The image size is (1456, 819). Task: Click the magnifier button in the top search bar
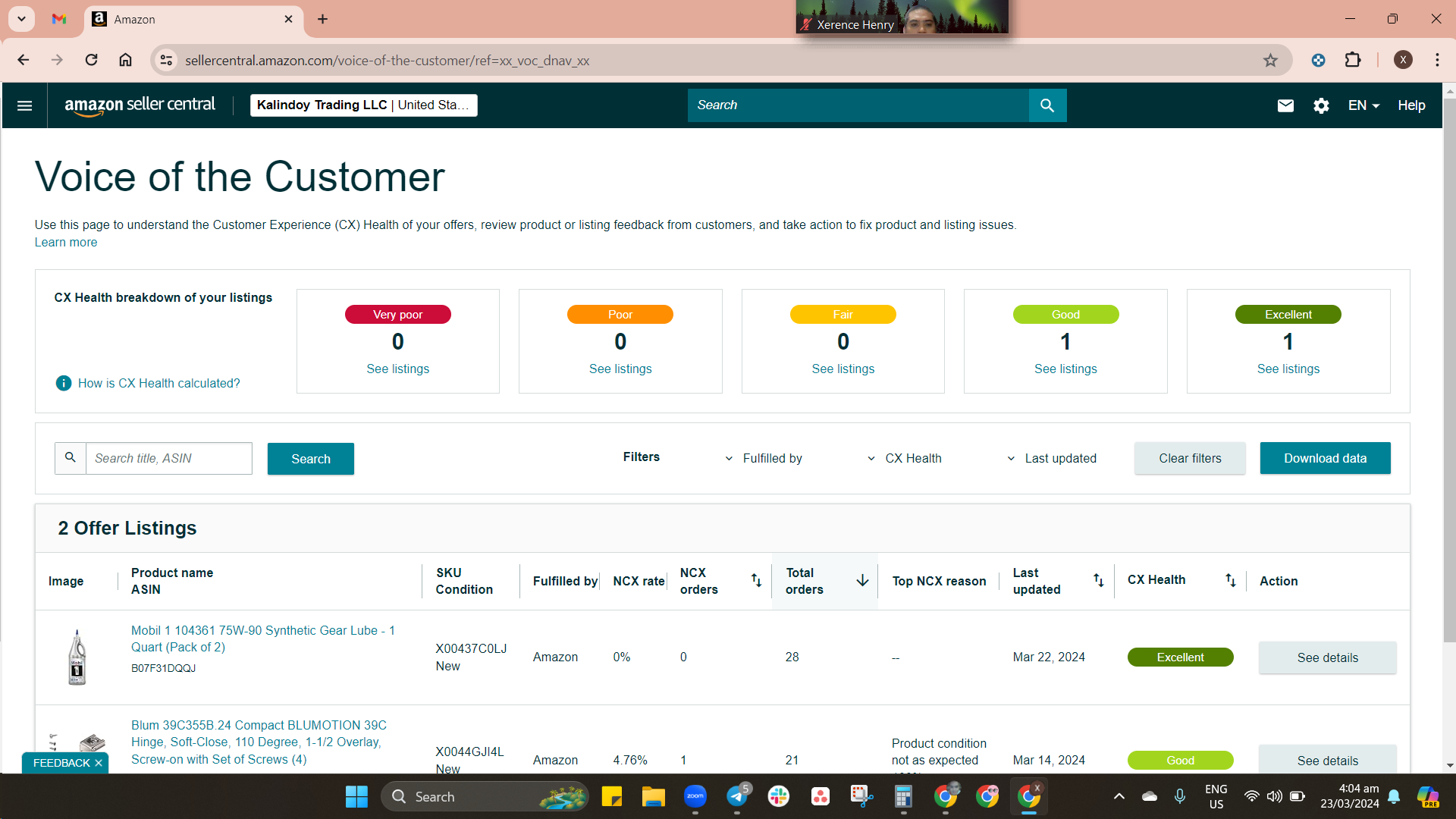[x=1047, y=105]
